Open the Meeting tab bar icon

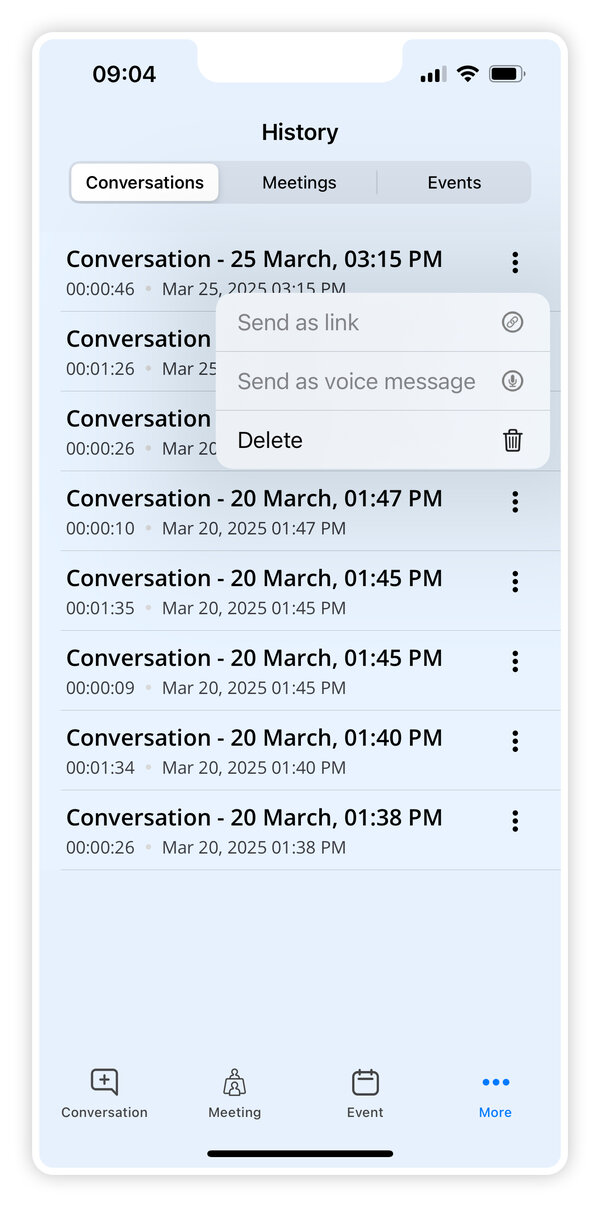tap(234, 1082)
